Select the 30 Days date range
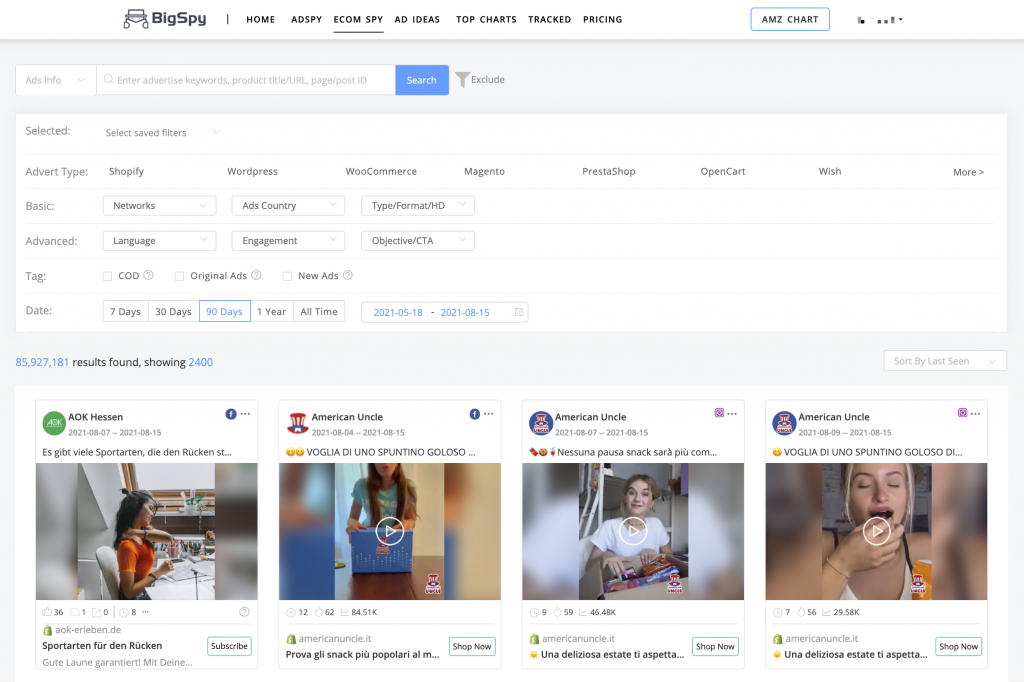This screenshot has height=682, width=1024. pyautogui.click(x=173, y=312)
